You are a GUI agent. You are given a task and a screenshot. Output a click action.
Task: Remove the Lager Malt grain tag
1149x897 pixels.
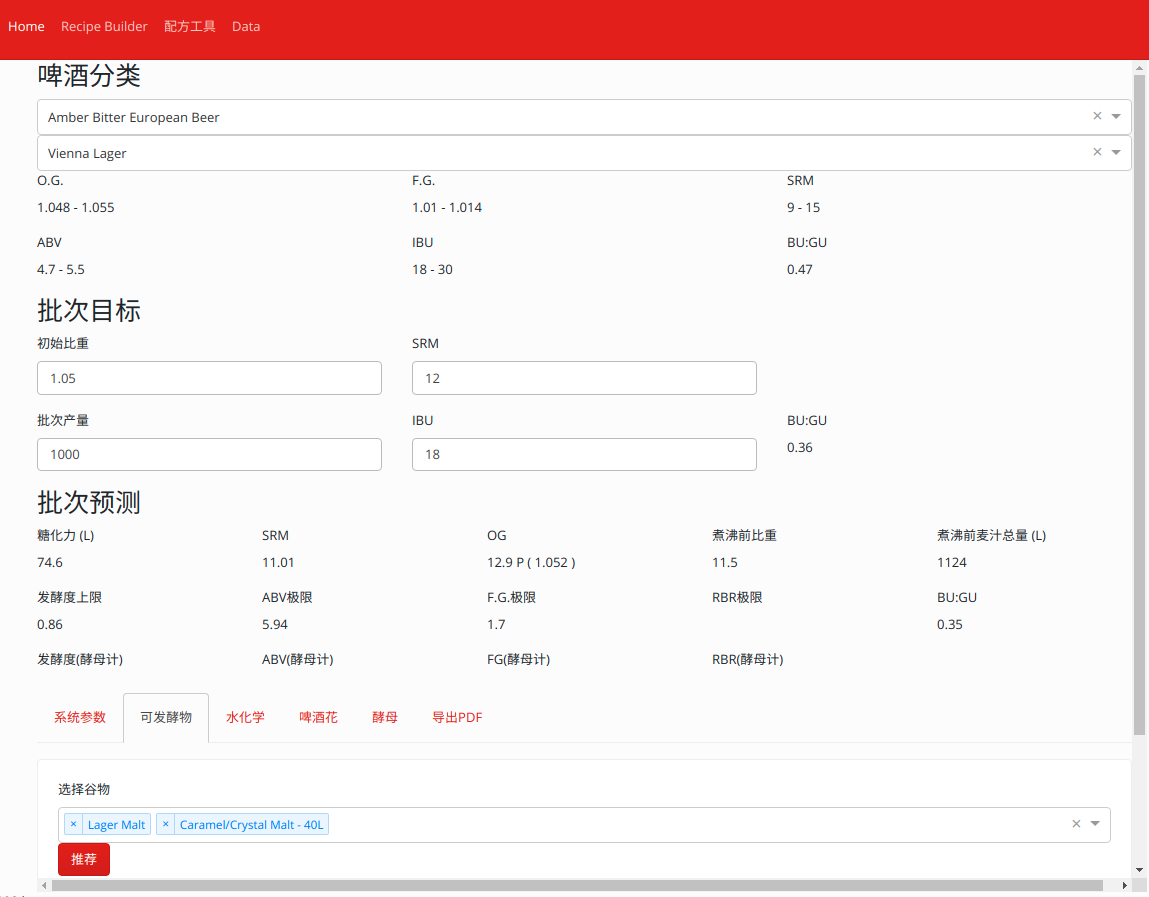point(73,825)
